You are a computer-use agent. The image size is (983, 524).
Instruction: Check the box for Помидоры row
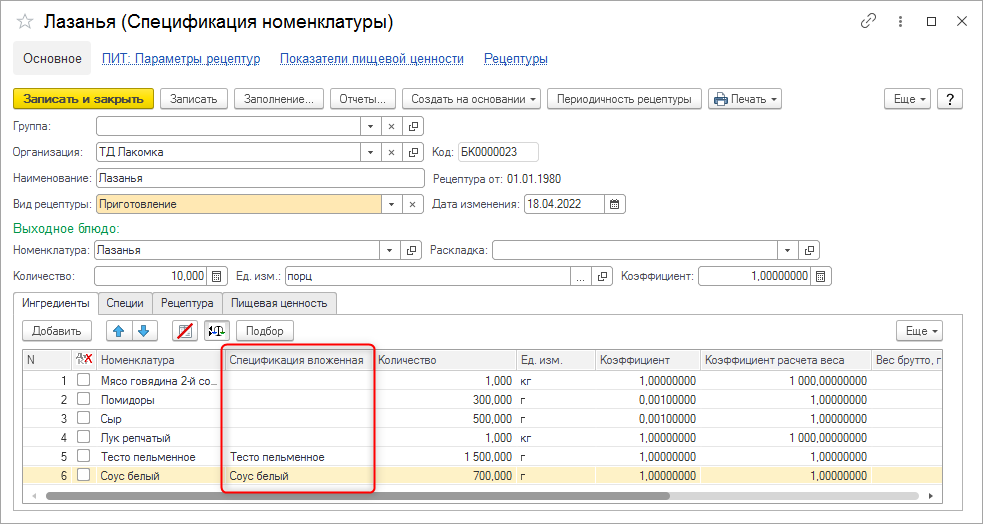coord(84,399)
